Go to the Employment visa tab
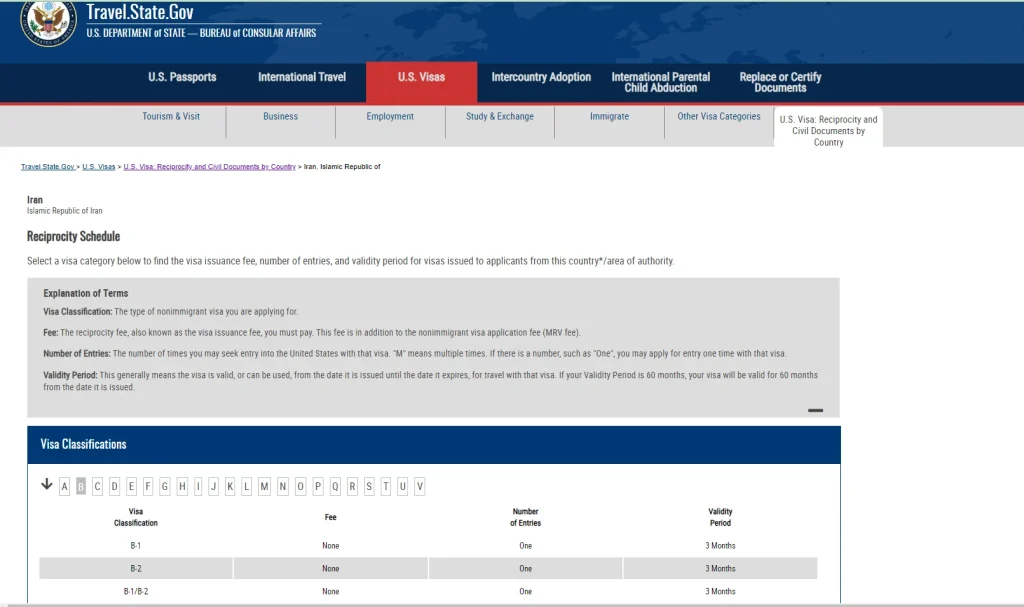1024x607 pixels. pos(390,116)
